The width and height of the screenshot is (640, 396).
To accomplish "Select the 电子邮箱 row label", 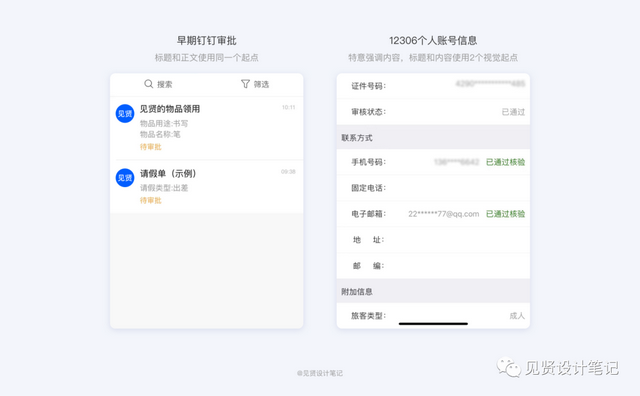I will 369,214.
